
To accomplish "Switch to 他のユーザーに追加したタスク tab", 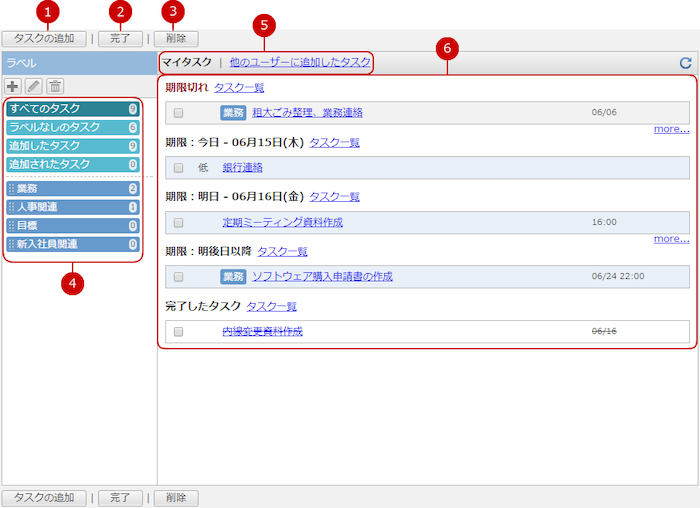I will (299, 62).
